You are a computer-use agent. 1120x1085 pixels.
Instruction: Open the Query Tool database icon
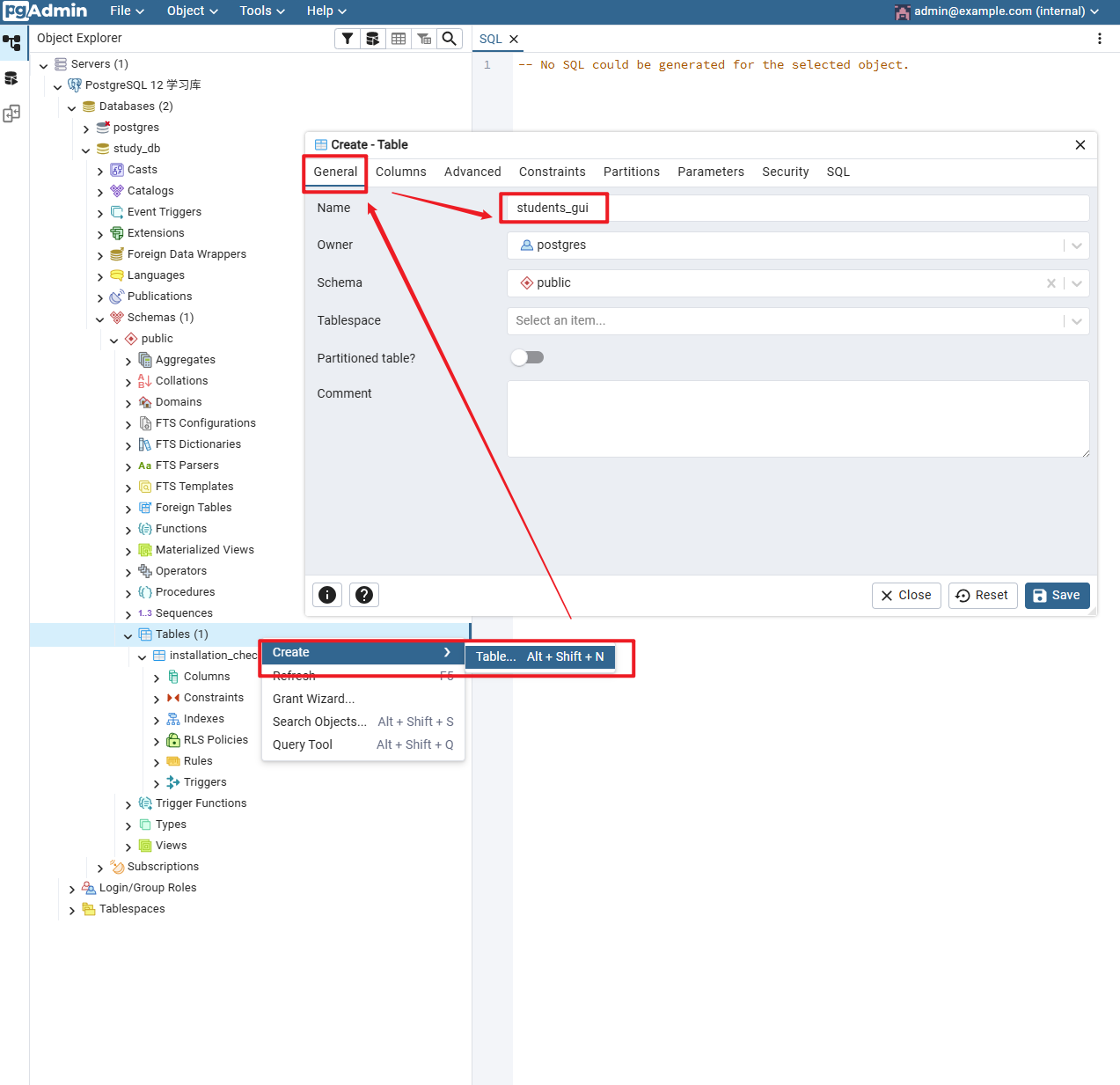tap(373, 39)
